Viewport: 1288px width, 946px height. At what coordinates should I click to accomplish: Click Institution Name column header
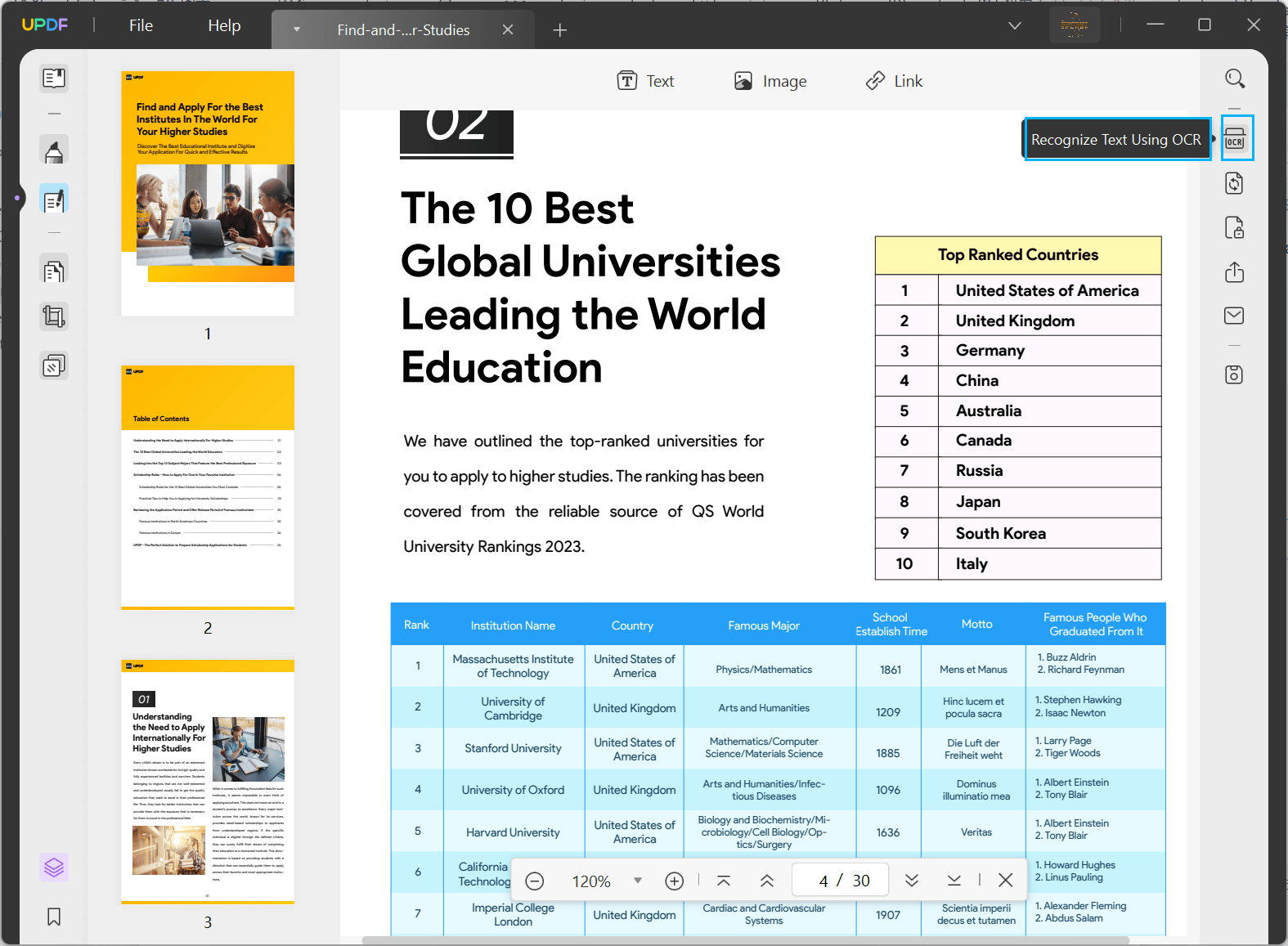pos(513,625)
